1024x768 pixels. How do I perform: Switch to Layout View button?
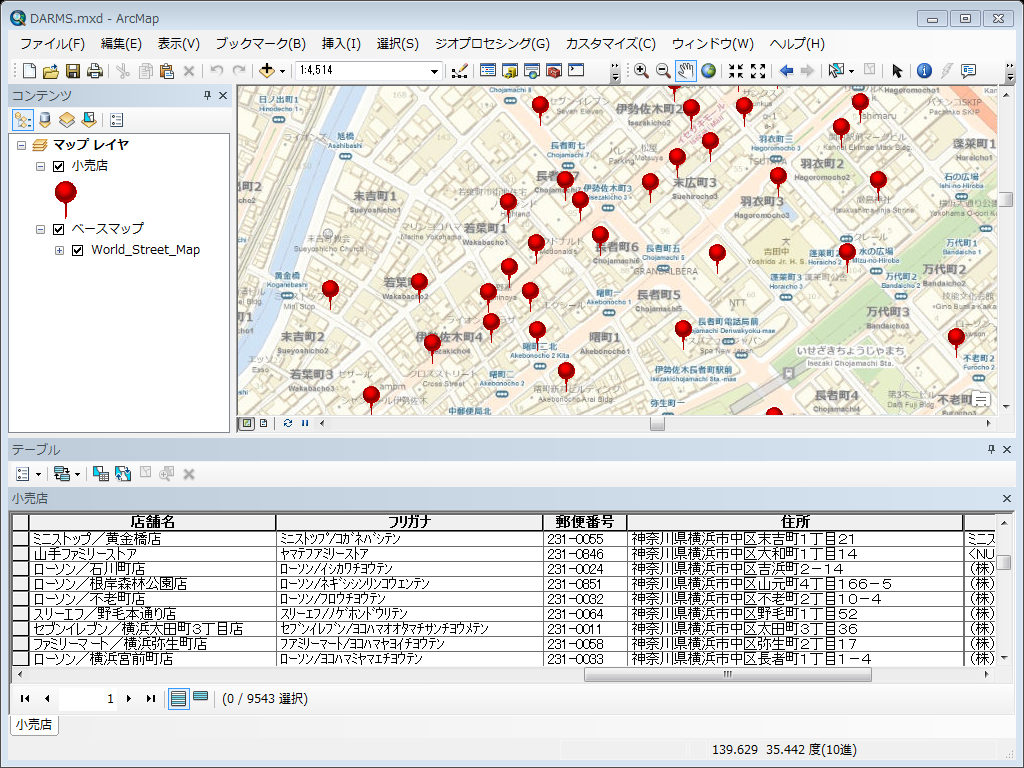(263, 423)
